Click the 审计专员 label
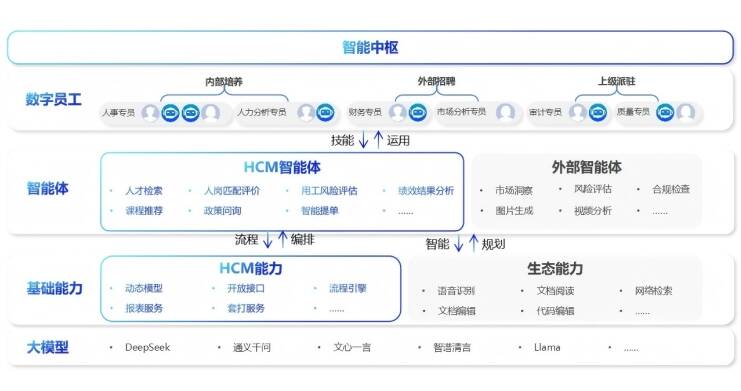 pyautogui.click(x=545, y=112)
